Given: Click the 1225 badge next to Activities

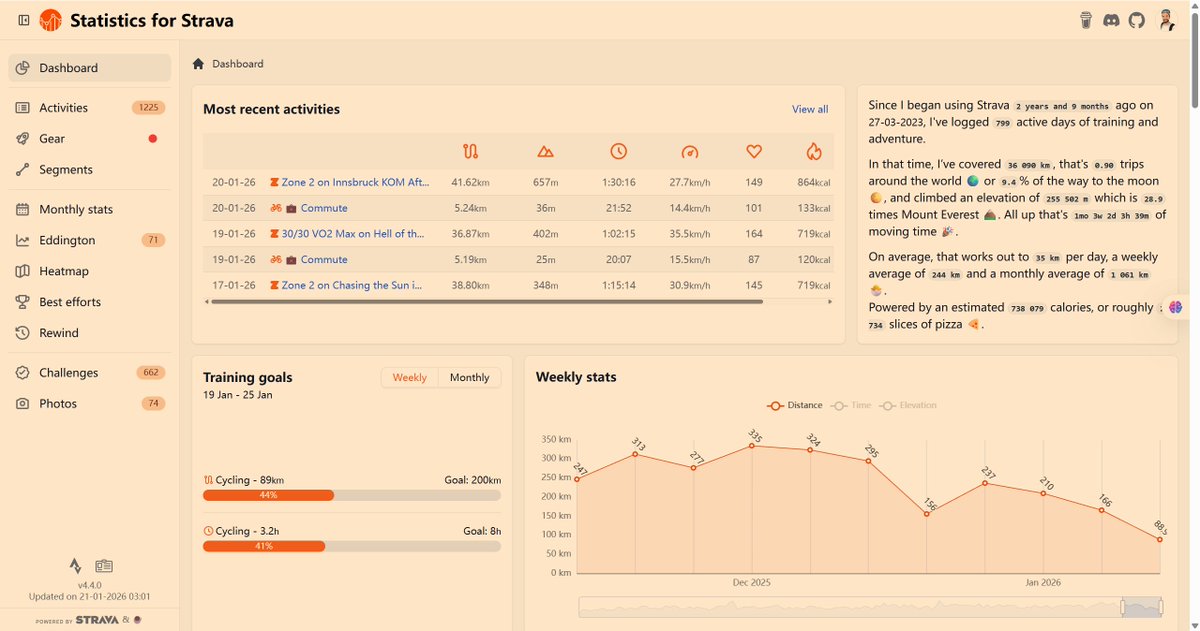Looking at the screenshot, I should tap(149, 107).
